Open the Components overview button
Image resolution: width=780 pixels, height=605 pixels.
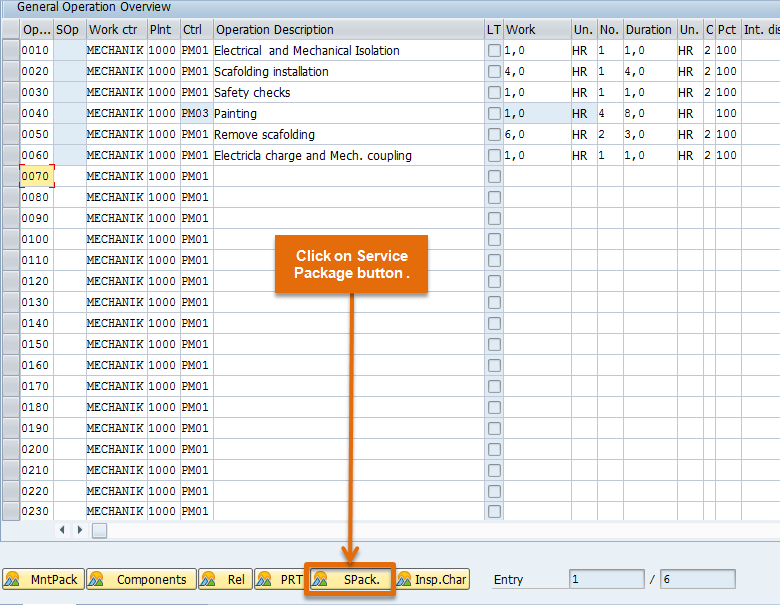140,579
